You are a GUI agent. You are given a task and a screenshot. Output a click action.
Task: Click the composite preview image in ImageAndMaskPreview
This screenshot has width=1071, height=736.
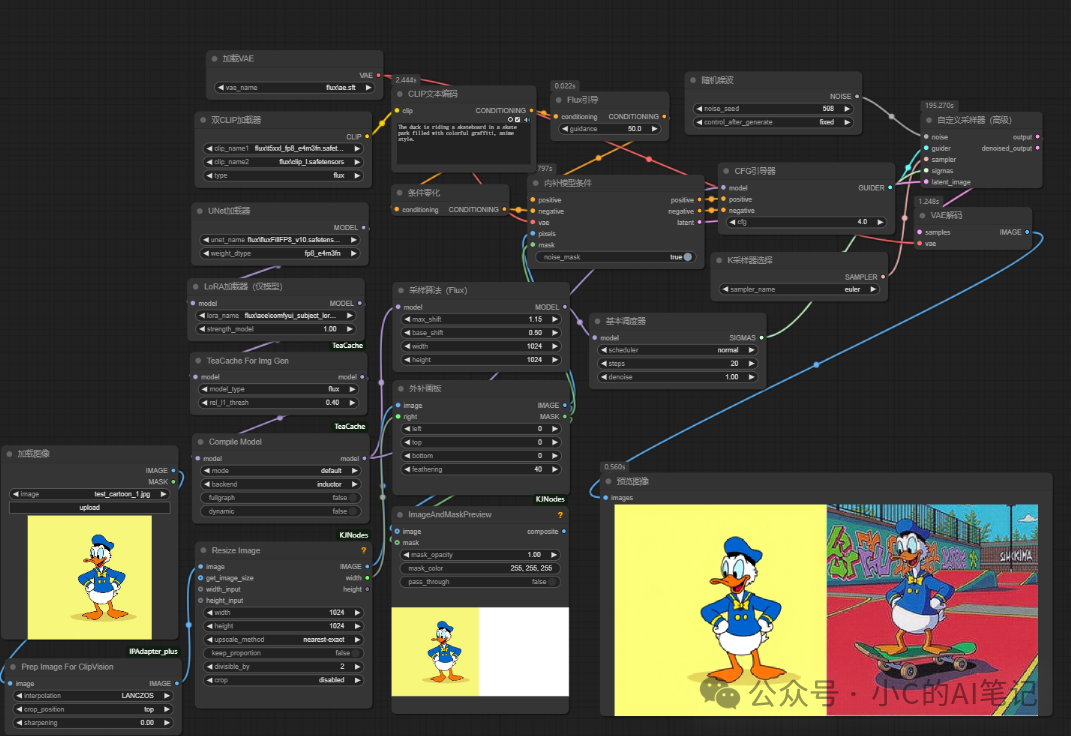(480, 651)
